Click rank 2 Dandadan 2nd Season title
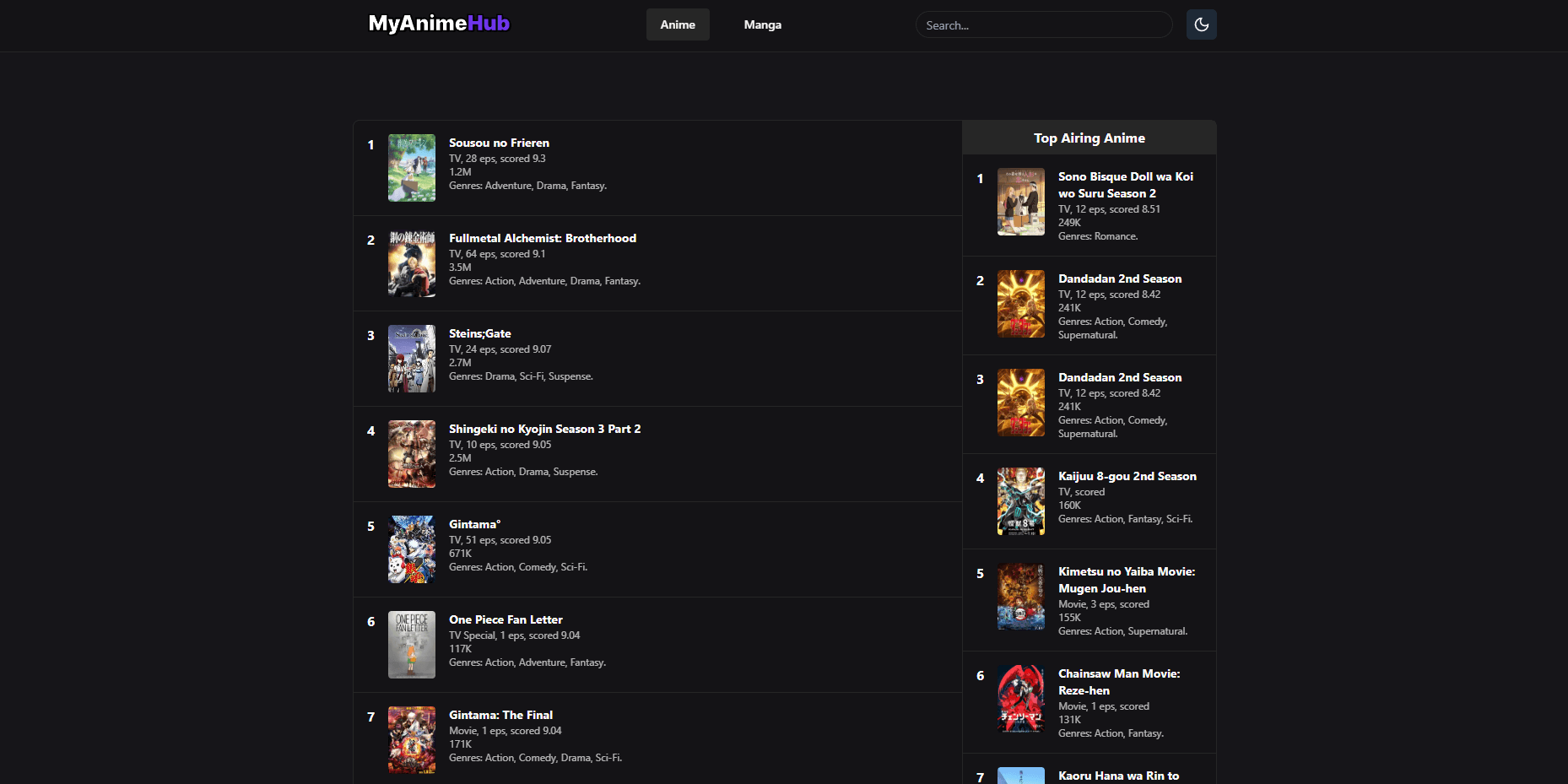 coord(1120,278)
